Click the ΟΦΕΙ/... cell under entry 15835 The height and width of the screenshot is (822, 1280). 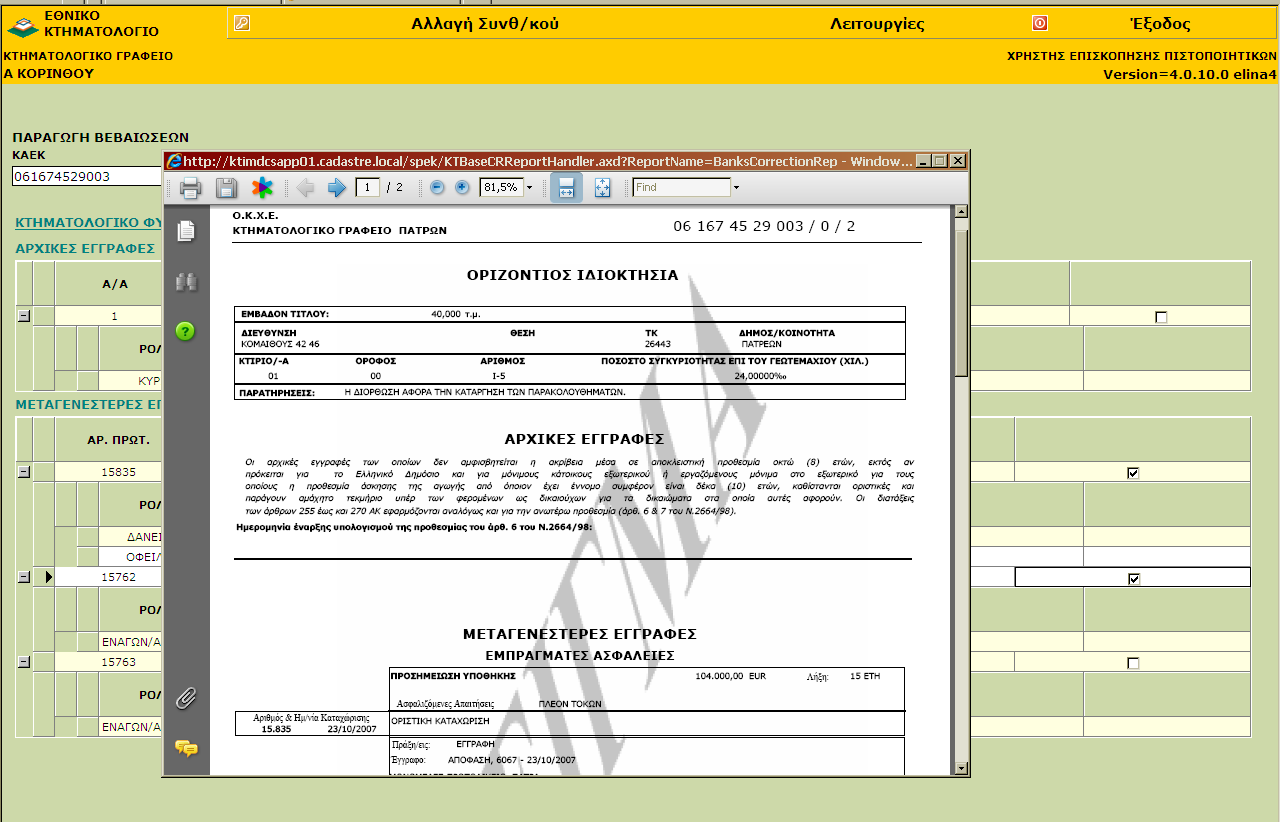click(131, 556)
